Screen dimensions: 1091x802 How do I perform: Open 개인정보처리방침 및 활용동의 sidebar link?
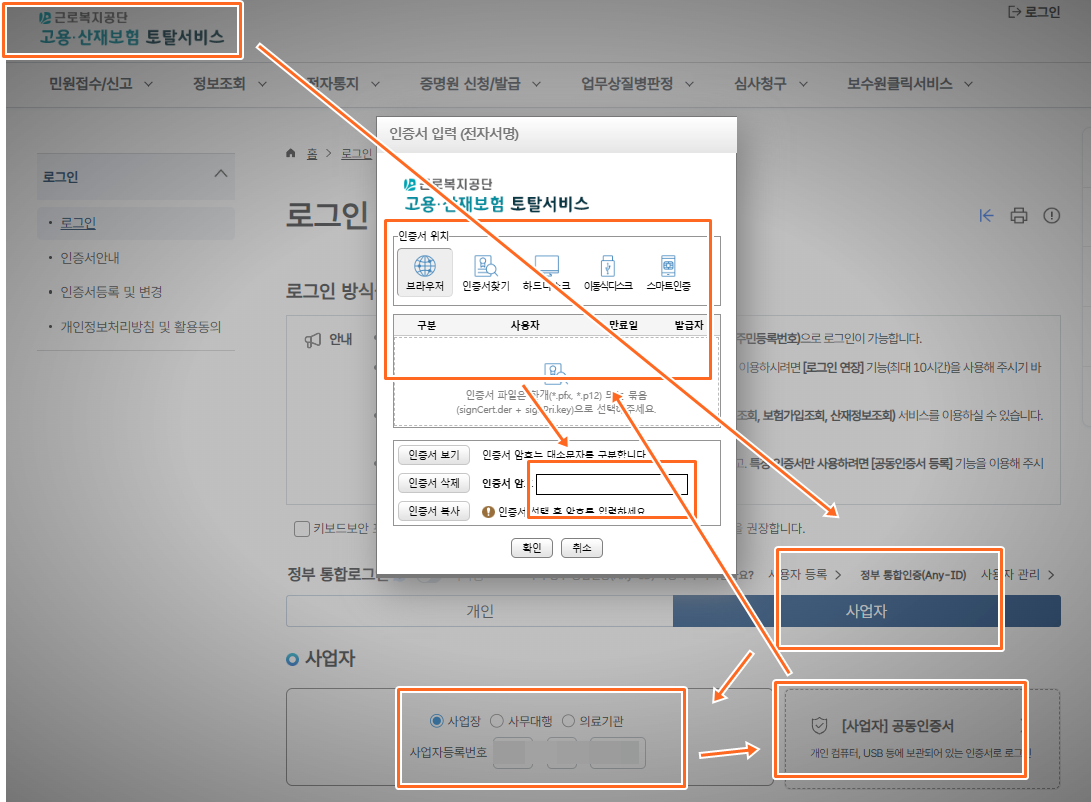pyautogui.click(x=141, y=326)
